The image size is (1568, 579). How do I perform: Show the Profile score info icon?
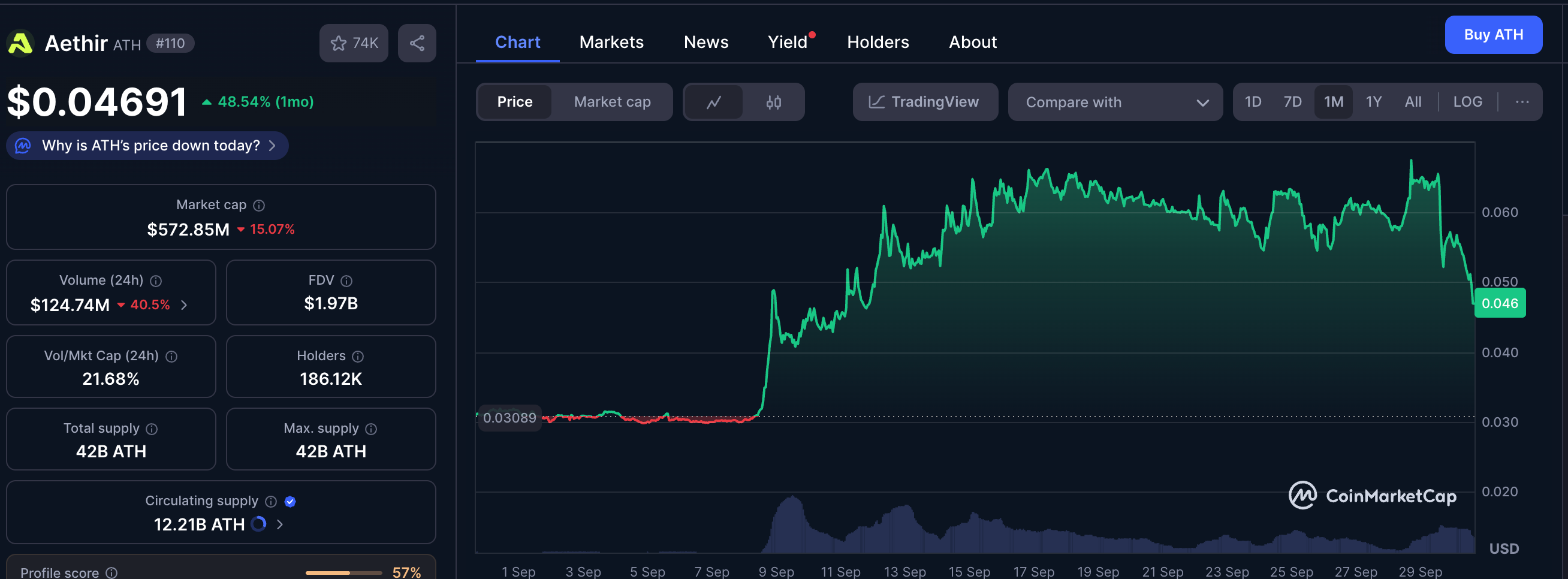coord(111,572)
